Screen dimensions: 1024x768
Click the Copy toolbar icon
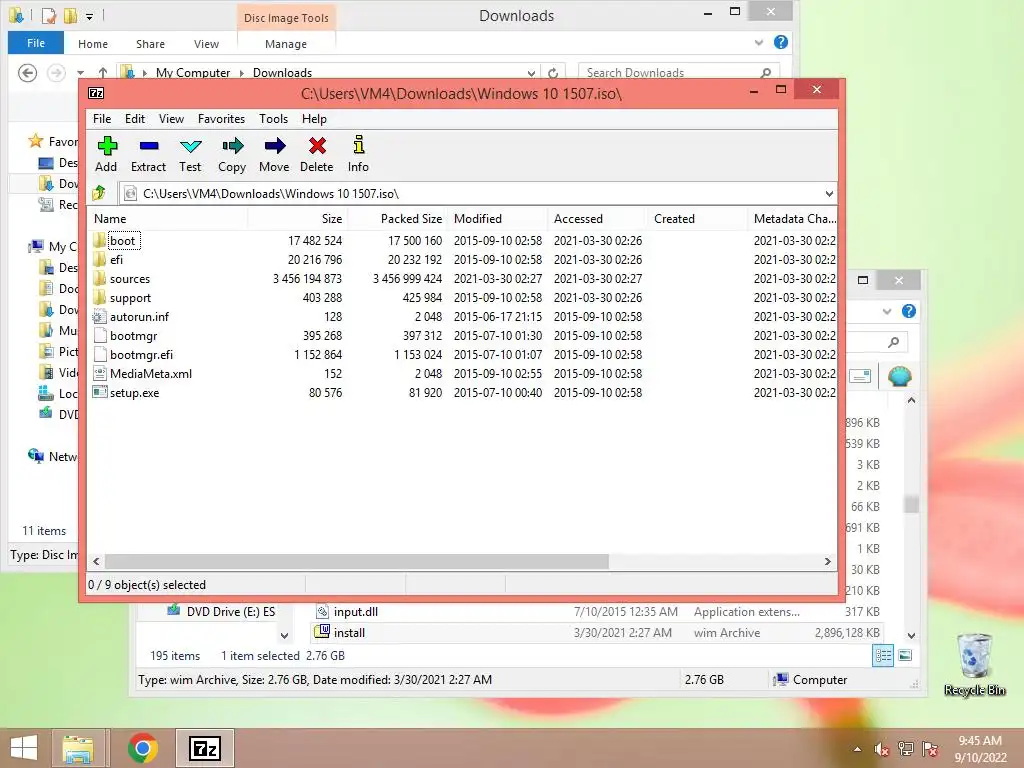point(232,146)
